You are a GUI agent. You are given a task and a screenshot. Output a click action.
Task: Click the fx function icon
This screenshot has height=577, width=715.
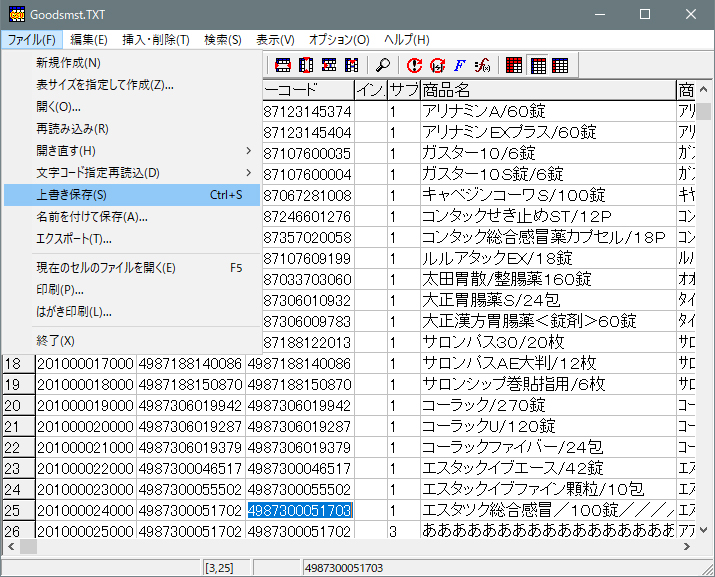482,66
